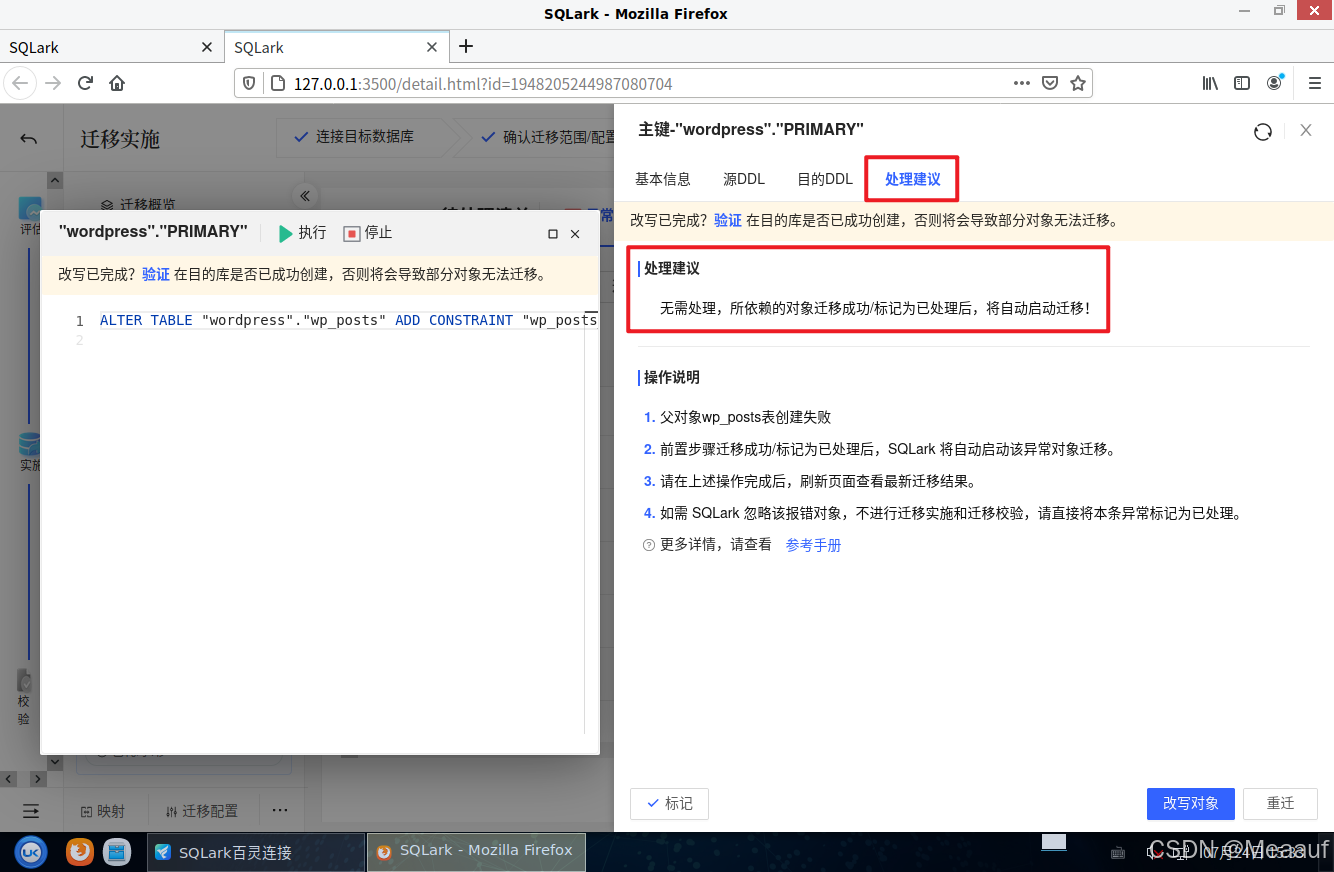Bookmark this page with the star icon
The height and width of the screenshot is (872, 1334).
pyautogui.click(x=1078, y=83)
